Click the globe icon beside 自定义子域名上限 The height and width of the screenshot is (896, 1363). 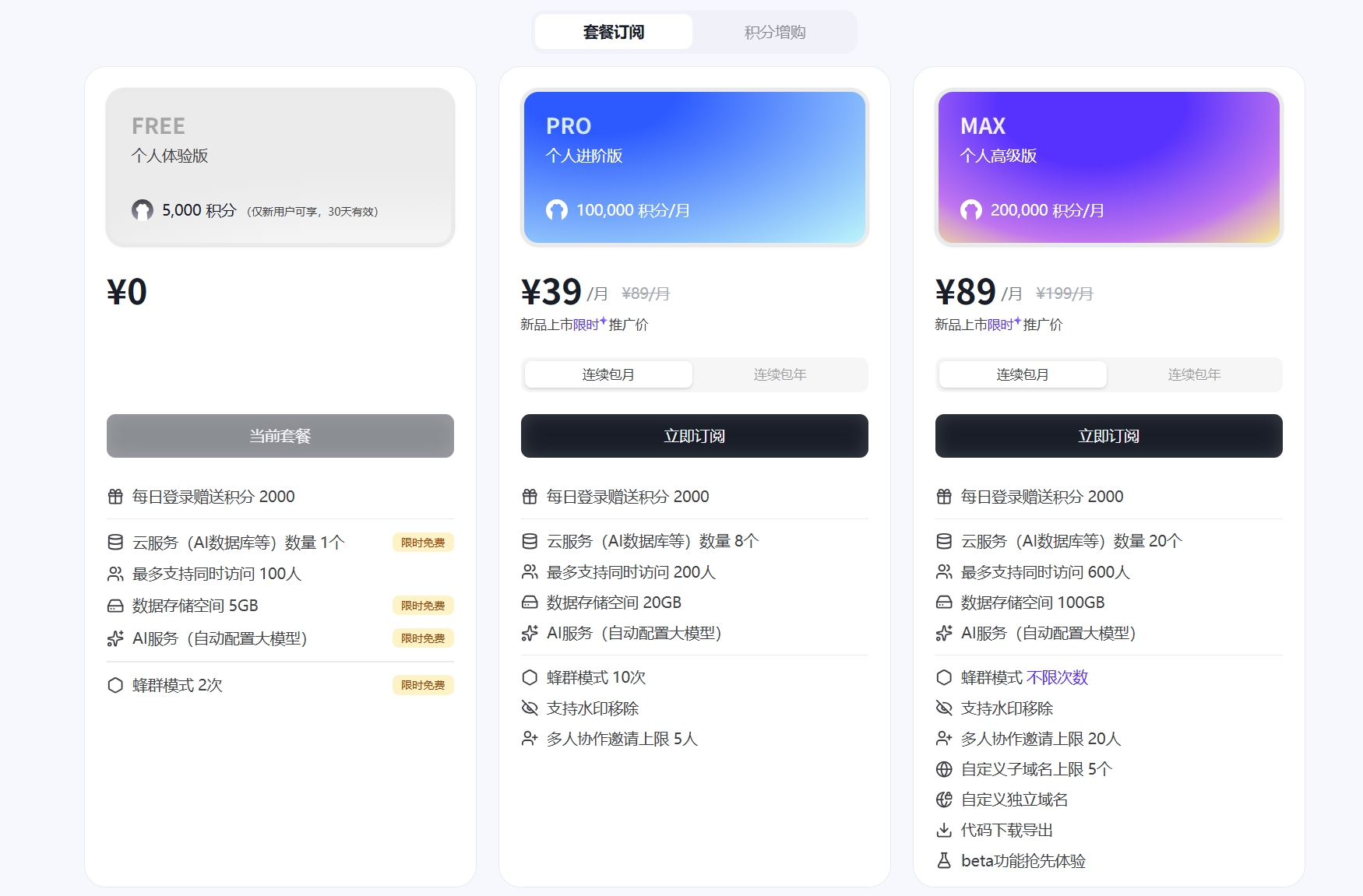(943, 769)
